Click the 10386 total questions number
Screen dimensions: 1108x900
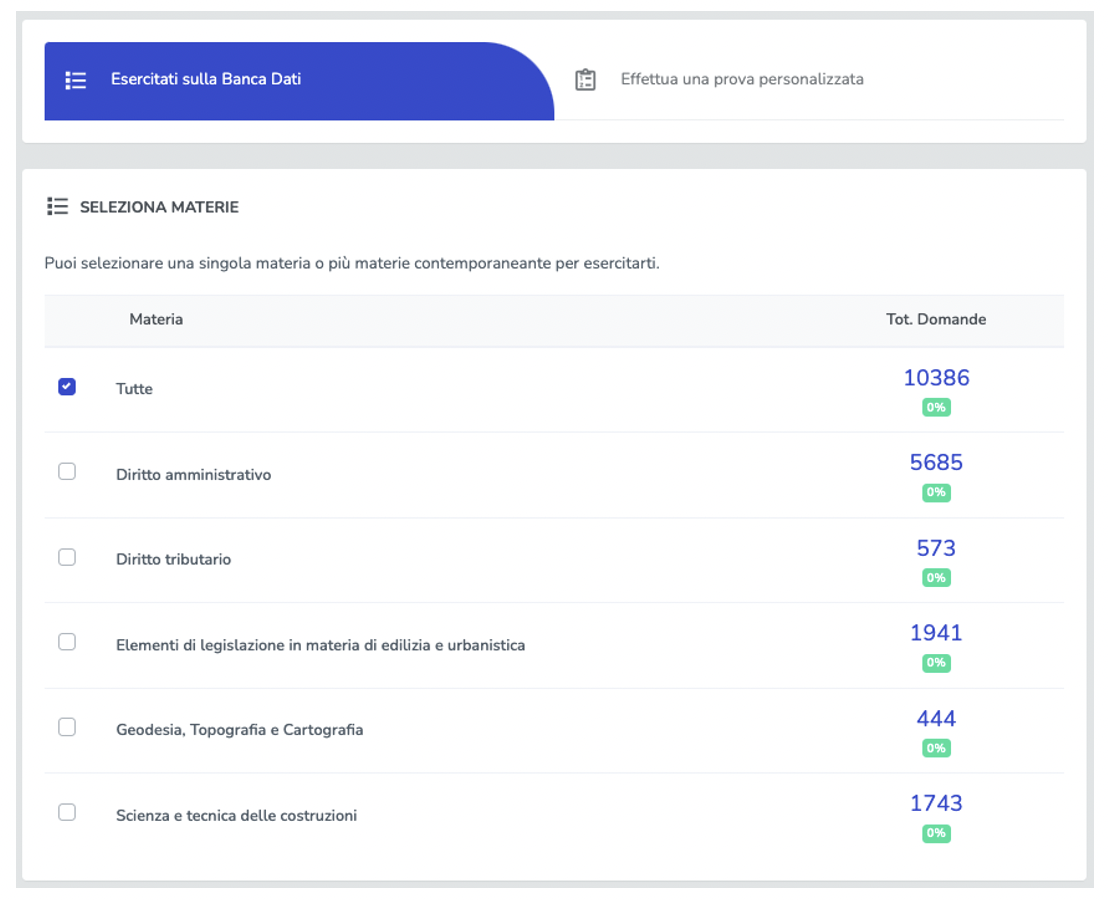click(936, 378)
